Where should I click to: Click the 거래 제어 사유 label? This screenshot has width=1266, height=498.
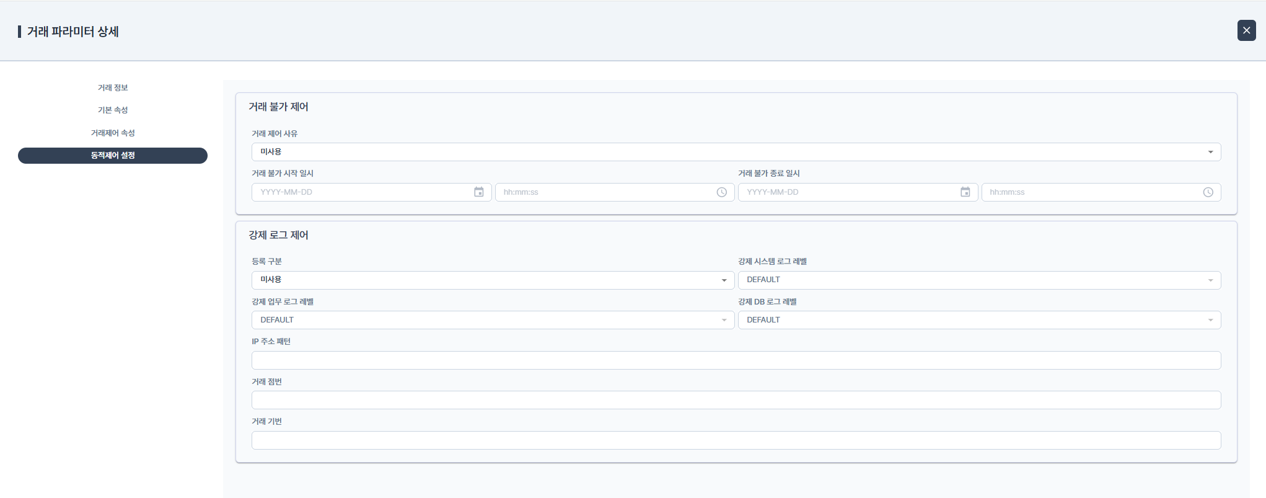click(274, 134)
